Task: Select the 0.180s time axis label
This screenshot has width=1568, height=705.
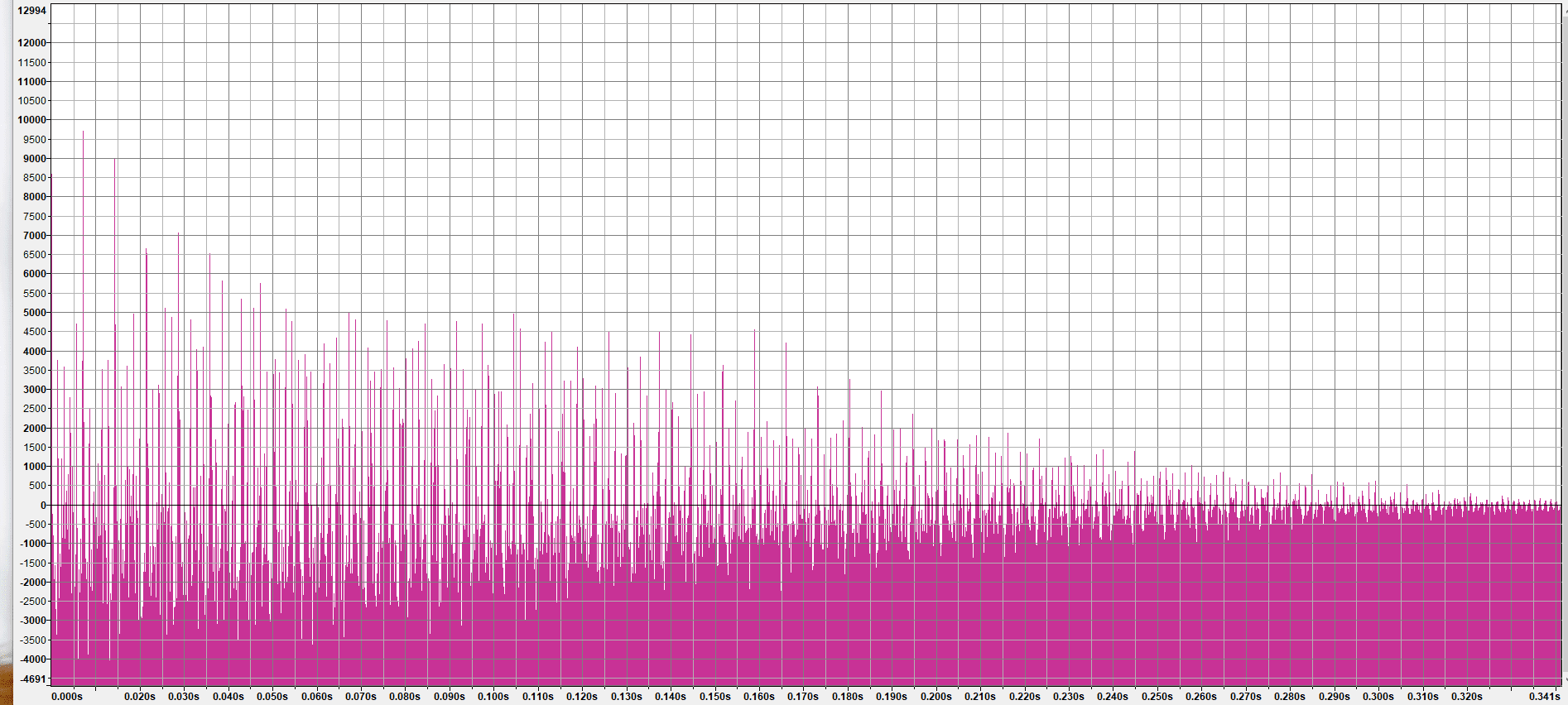Action: click(848, 697)
